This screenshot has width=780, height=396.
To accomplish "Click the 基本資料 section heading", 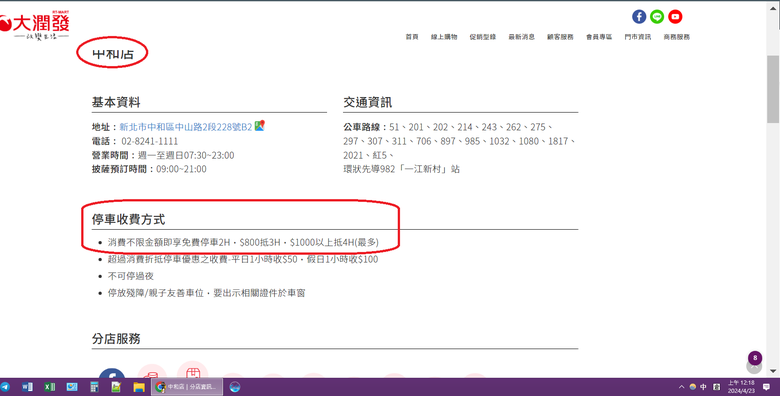I will point(116,102).
